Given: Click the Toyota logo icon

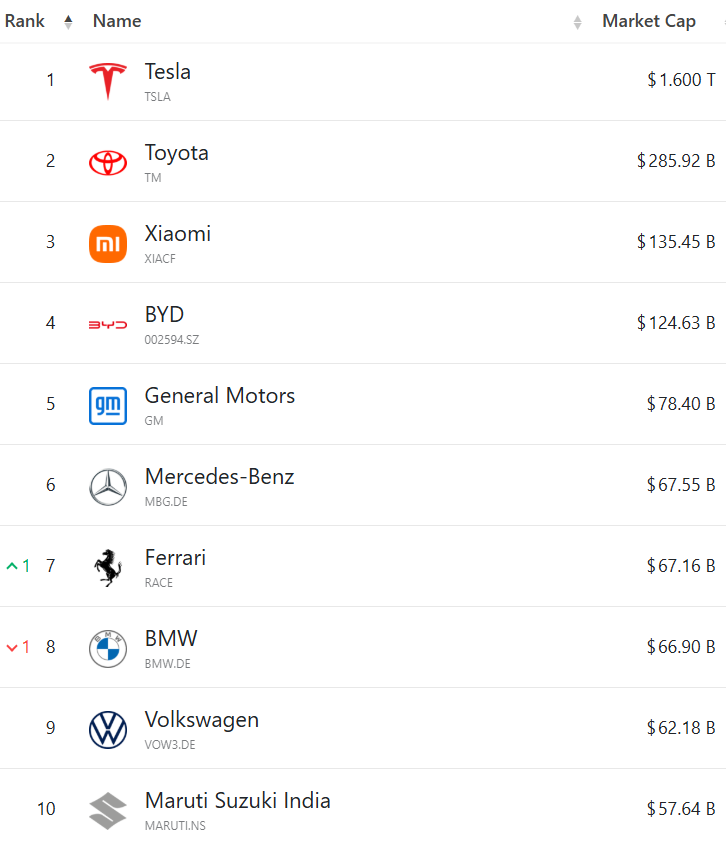Looking at the screenshot, I should point(108,162).
